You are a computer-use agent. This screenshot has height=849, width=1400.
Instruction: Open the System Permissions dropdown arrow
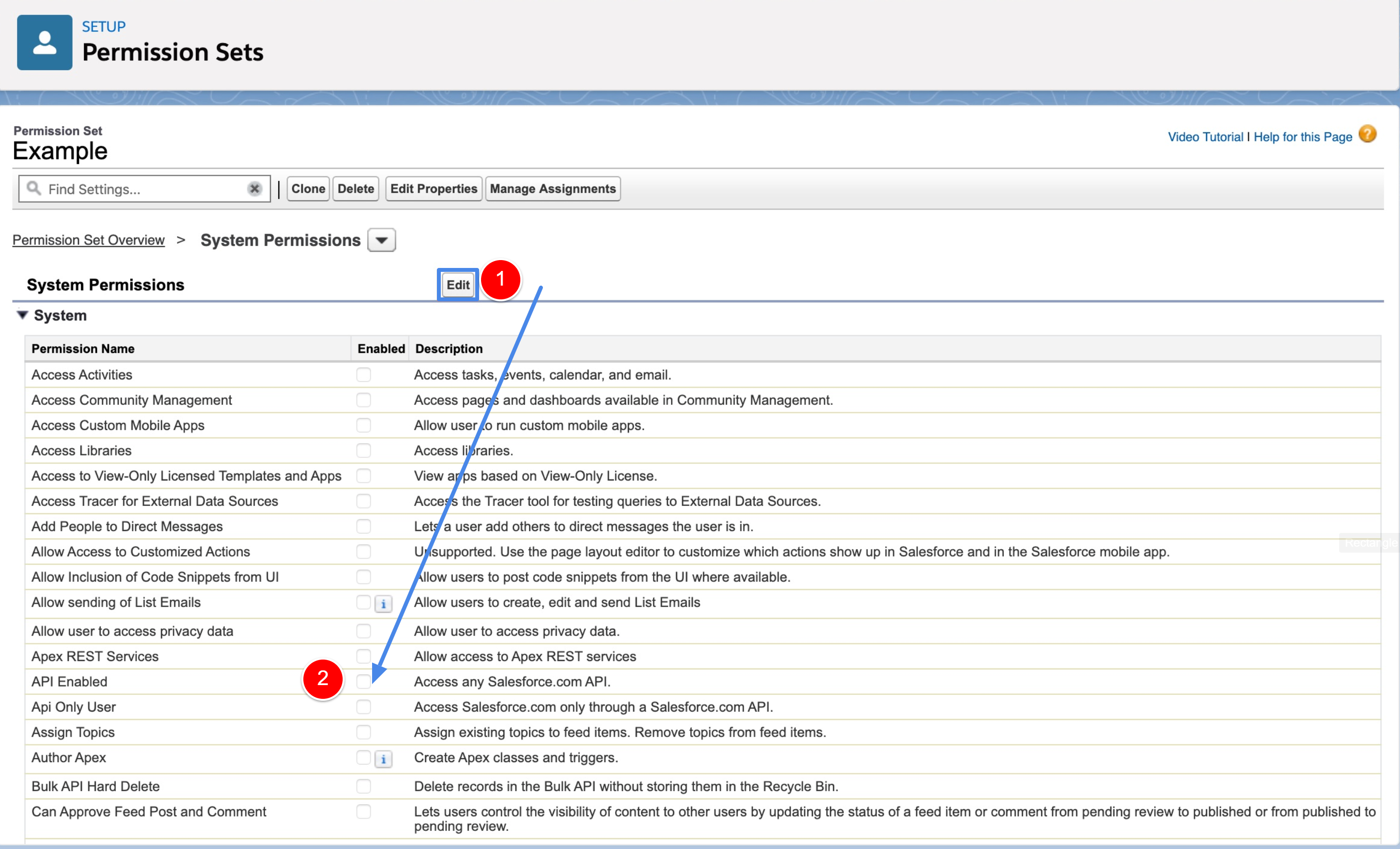tap(381, 239)
